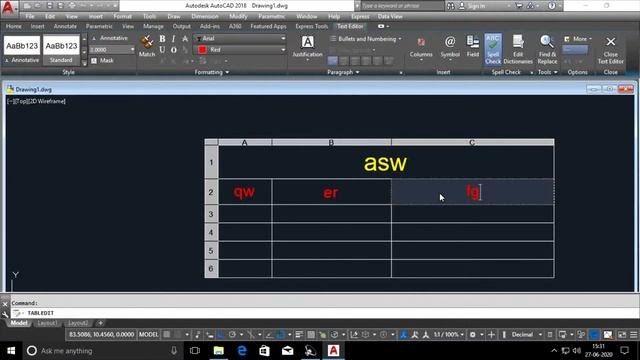Screen dimensions: 640x360
Task: Switch to the Layout1 tab
Action: coord(47,323)
